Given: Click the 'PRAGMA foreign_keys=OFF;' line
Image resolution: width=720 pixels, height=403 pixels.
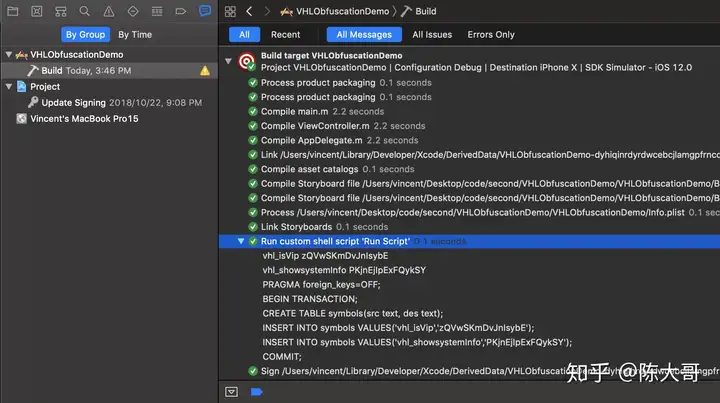Looking at the screenshot, I should click(x=321, y=285).
